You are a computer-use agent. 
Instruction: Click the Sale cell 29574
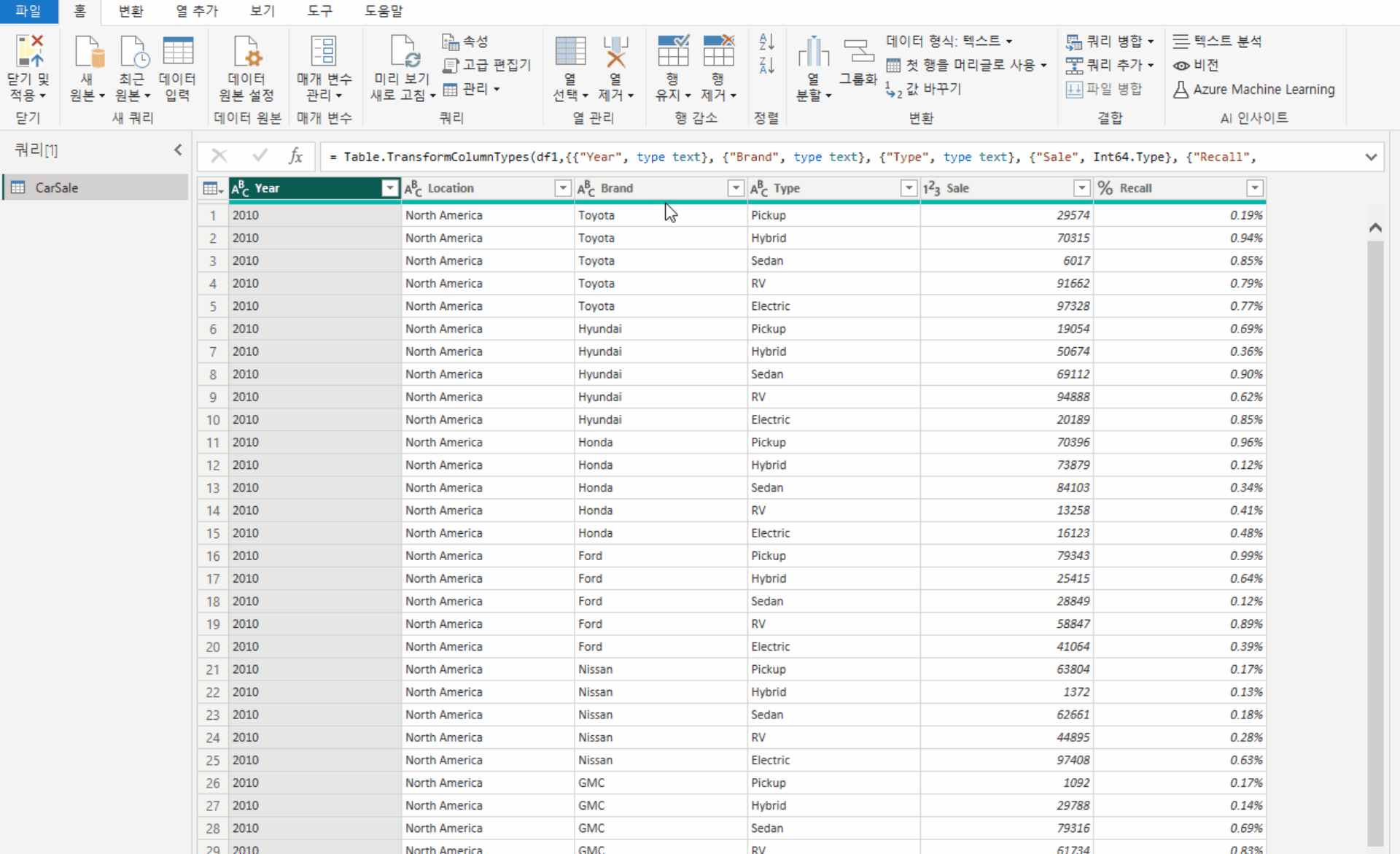click(x=1006, y=215)
